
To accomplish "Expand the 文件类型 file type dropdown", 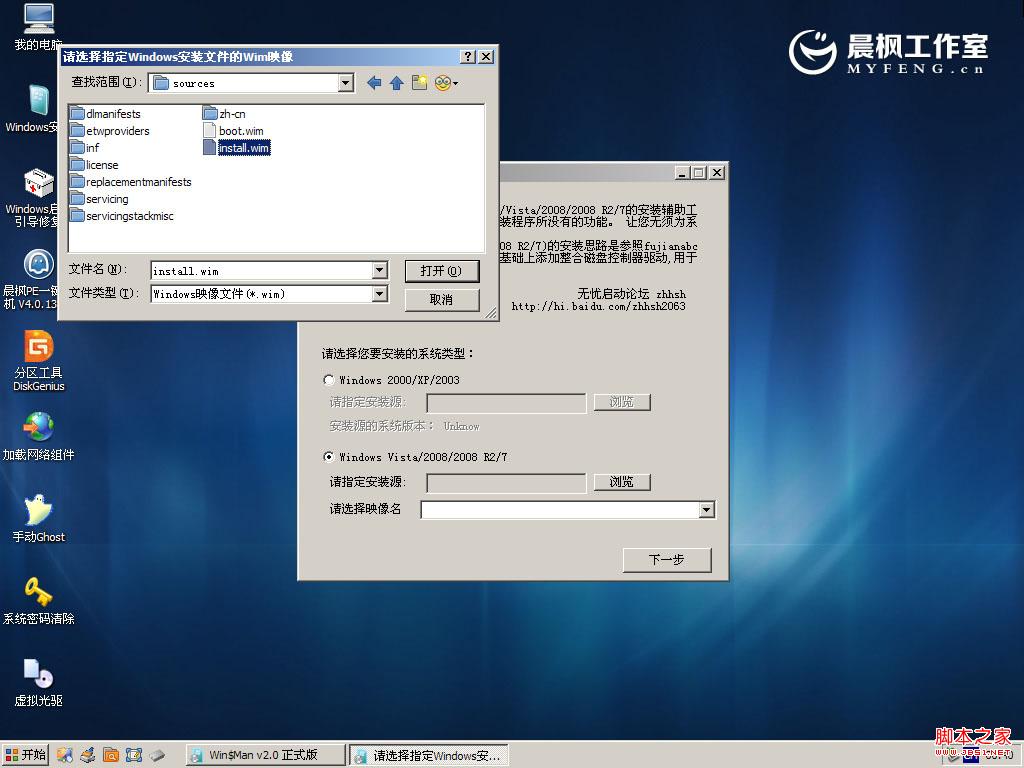I will 379,293.
